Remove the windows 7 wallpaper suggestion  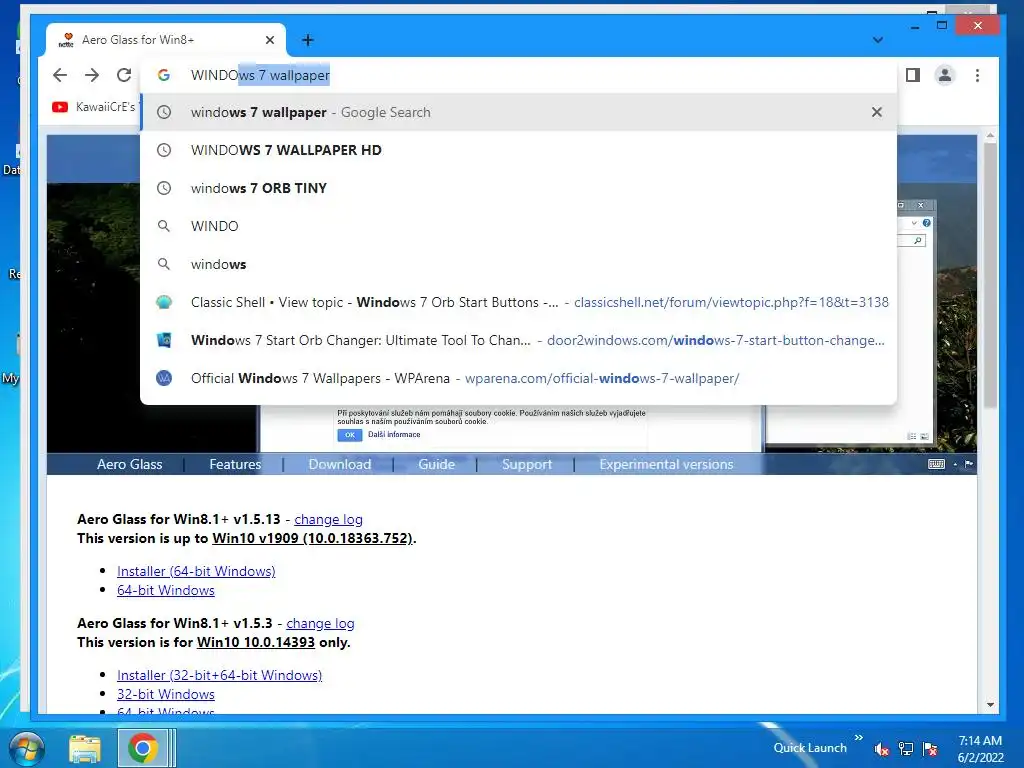click(876, 112)
